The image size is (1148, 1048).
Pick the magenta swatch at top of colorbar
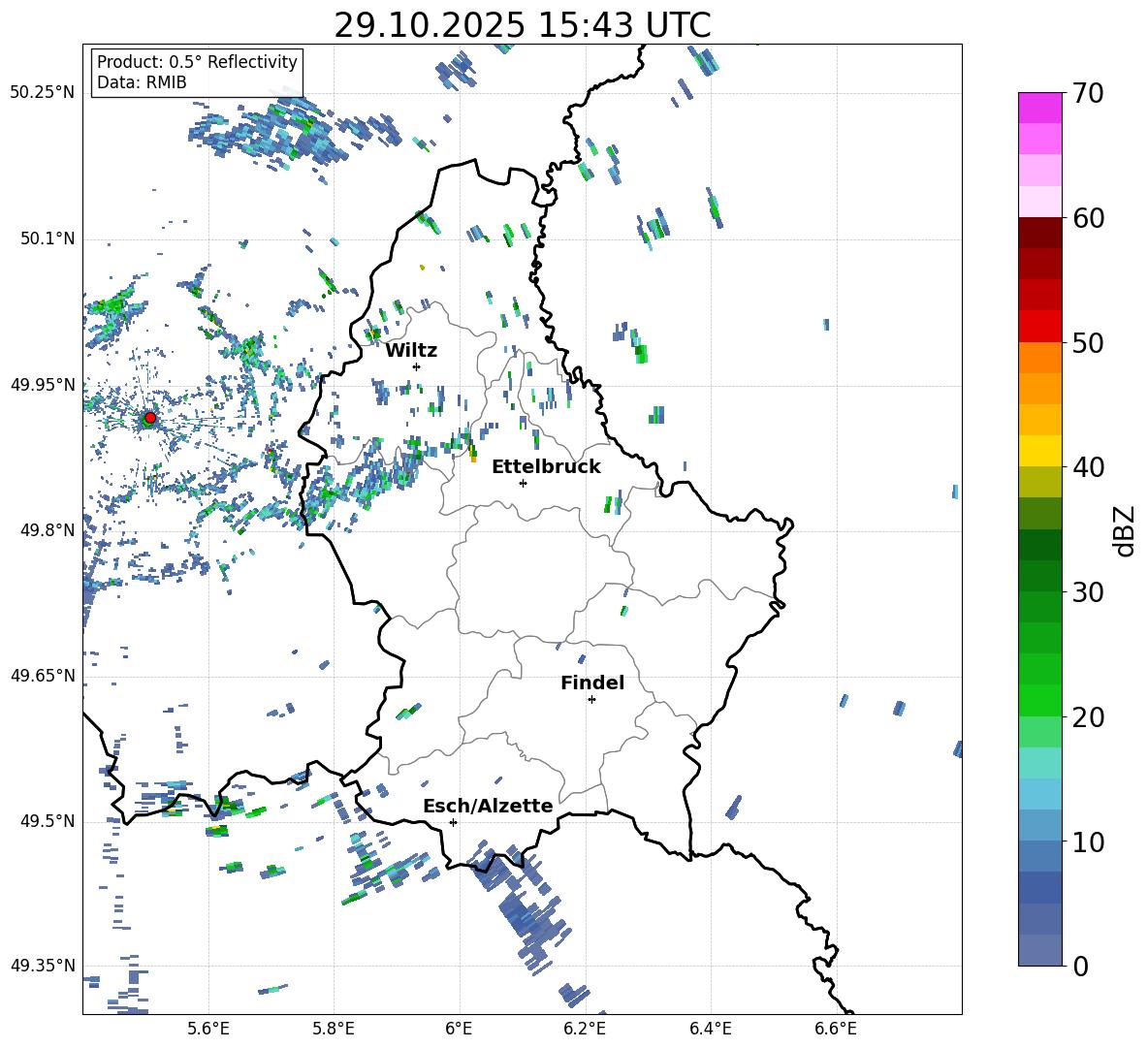point(1040,108)
